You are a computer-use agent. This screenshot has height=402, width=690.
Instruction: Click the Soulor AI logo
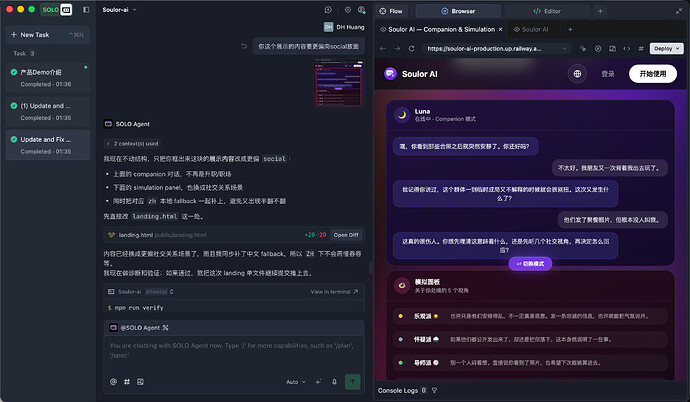411,74
